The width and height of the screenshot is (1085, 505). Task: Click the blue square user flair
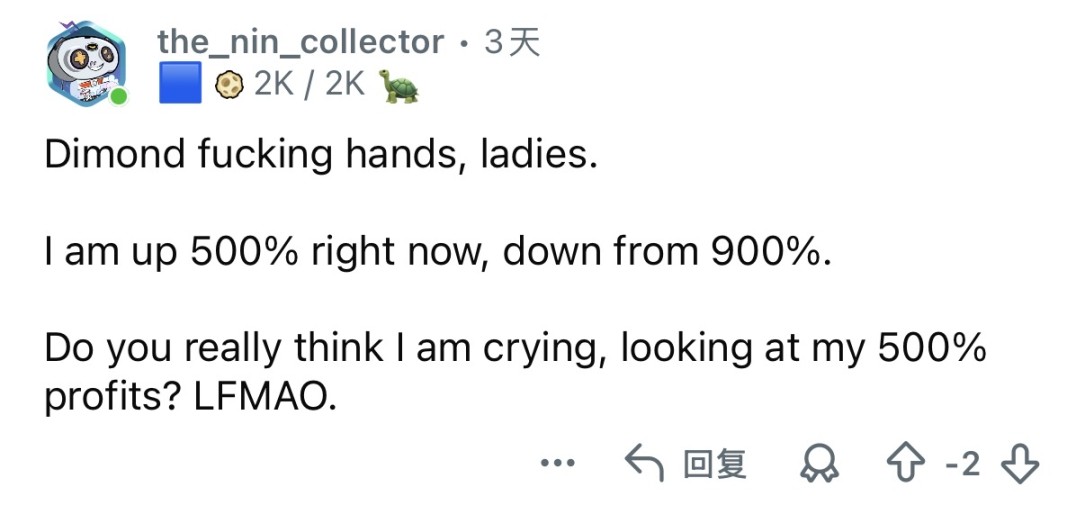pyautogui.click(x=181, y=86)
